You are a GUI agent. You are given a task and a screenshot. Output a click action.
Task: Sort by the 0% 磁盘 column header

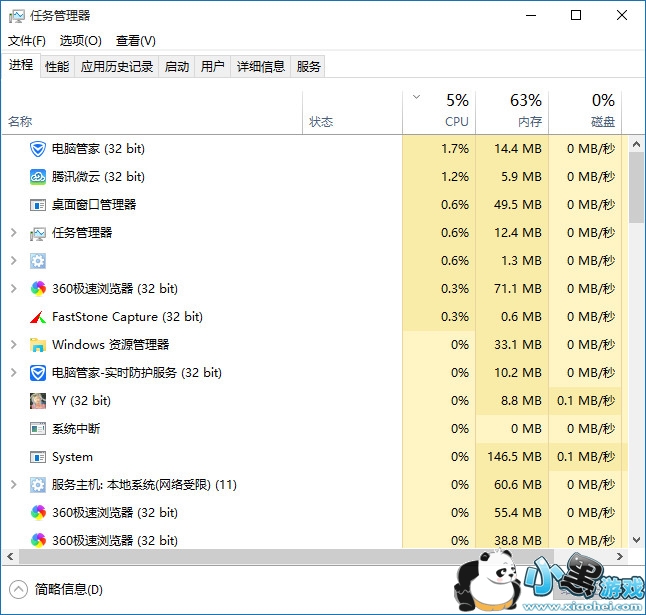(585, 113)
